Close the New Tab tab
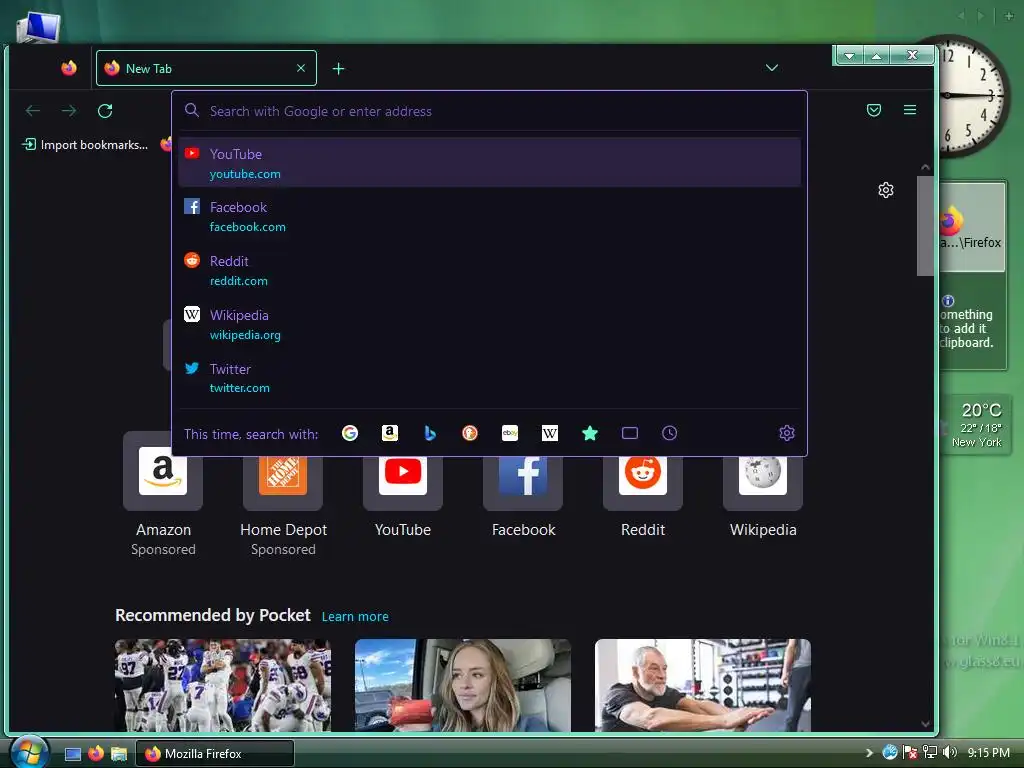This screenshot has width=1024, height=768. tap(301, 68)
